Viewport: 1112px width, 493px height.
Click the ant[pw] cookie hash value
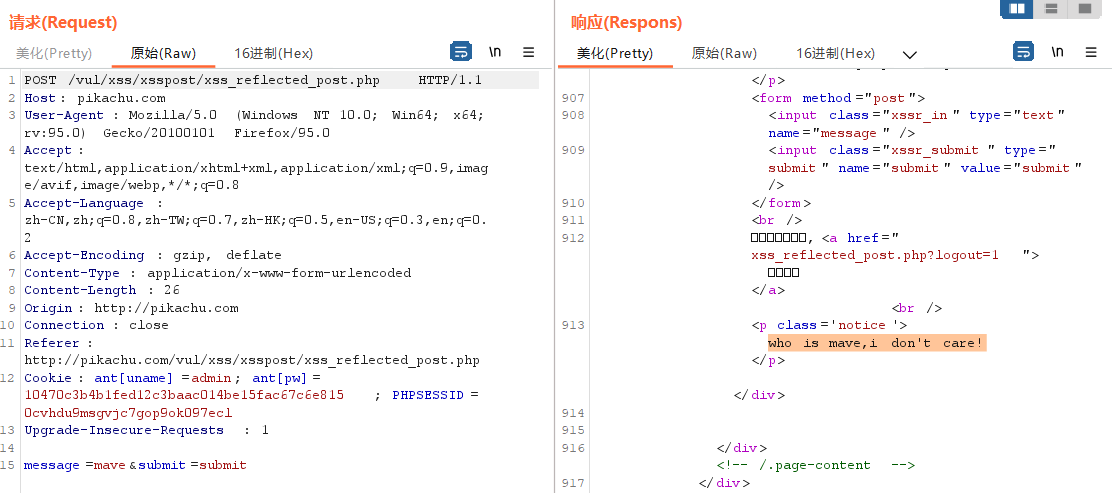[x=184, y=395]
